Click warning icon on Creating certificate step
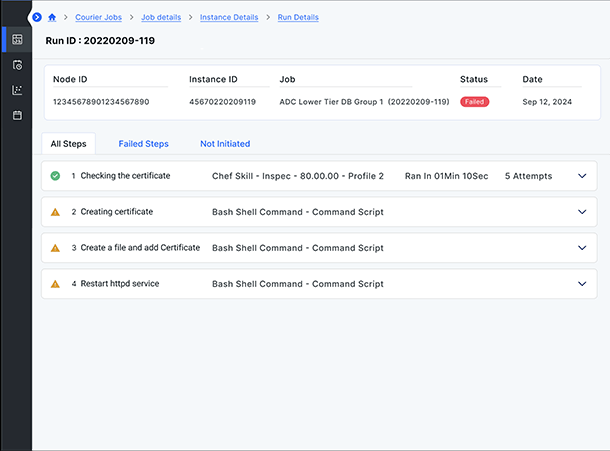The width and height of the screenshot is (610, 451). pos(56,212)
